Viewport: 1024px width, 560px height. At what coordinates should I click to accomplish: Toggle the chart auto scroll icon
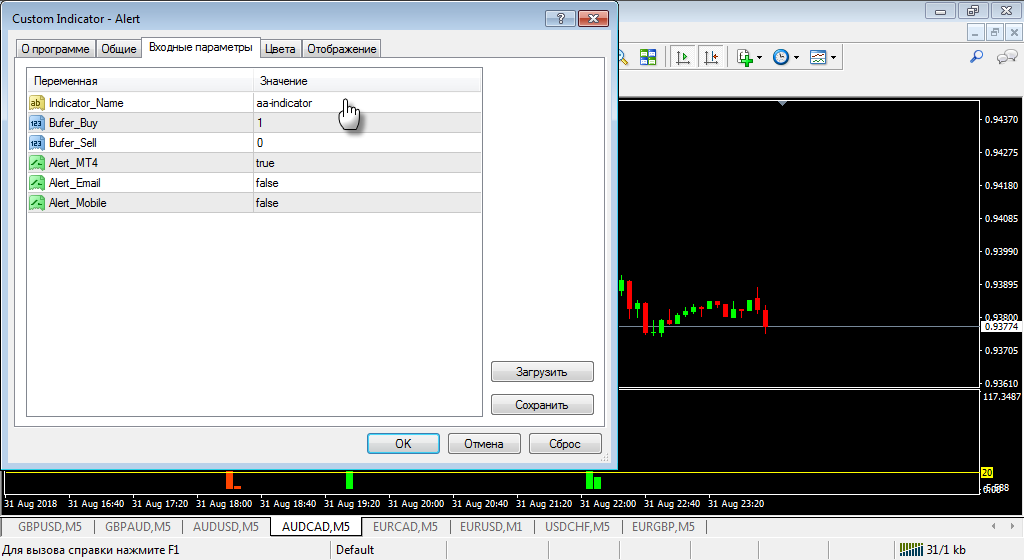pos(683,57)
